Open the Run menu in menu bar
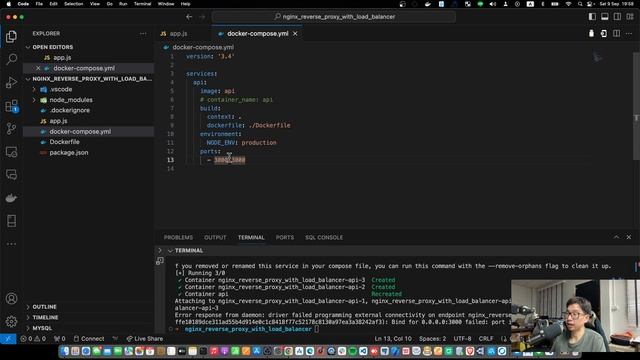 (x=123, y=4)
